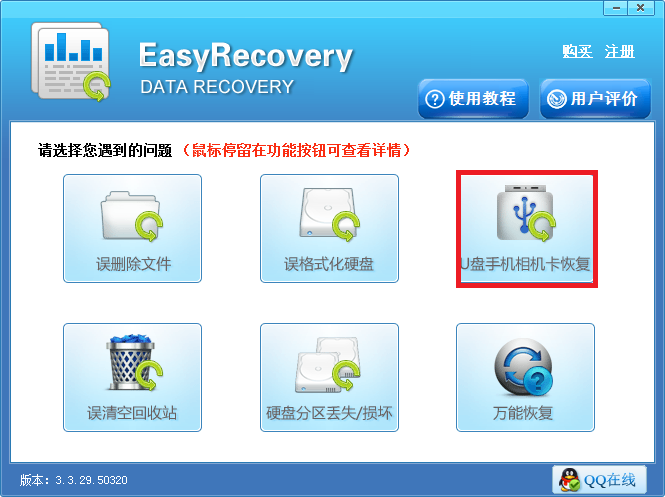This screenshot has height=497, width=665.
Task: Click the folder icon for 误删除文件
Action: (131, 216)
